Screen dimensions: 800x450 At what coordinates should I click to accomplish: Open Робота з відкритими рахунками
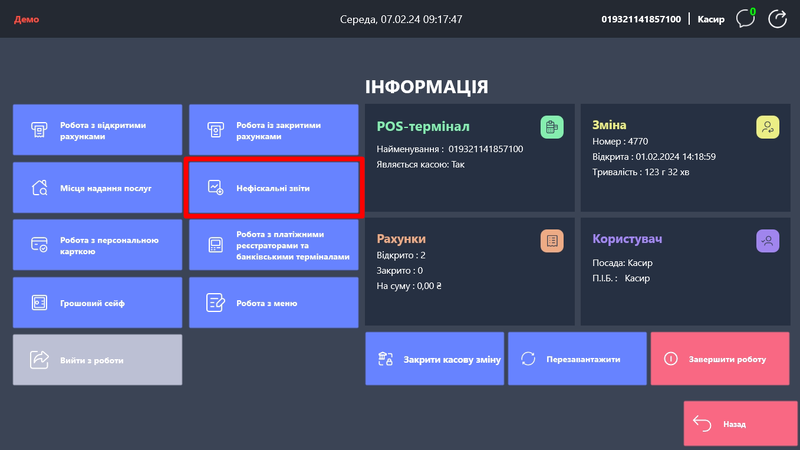[x=97, y=130]
